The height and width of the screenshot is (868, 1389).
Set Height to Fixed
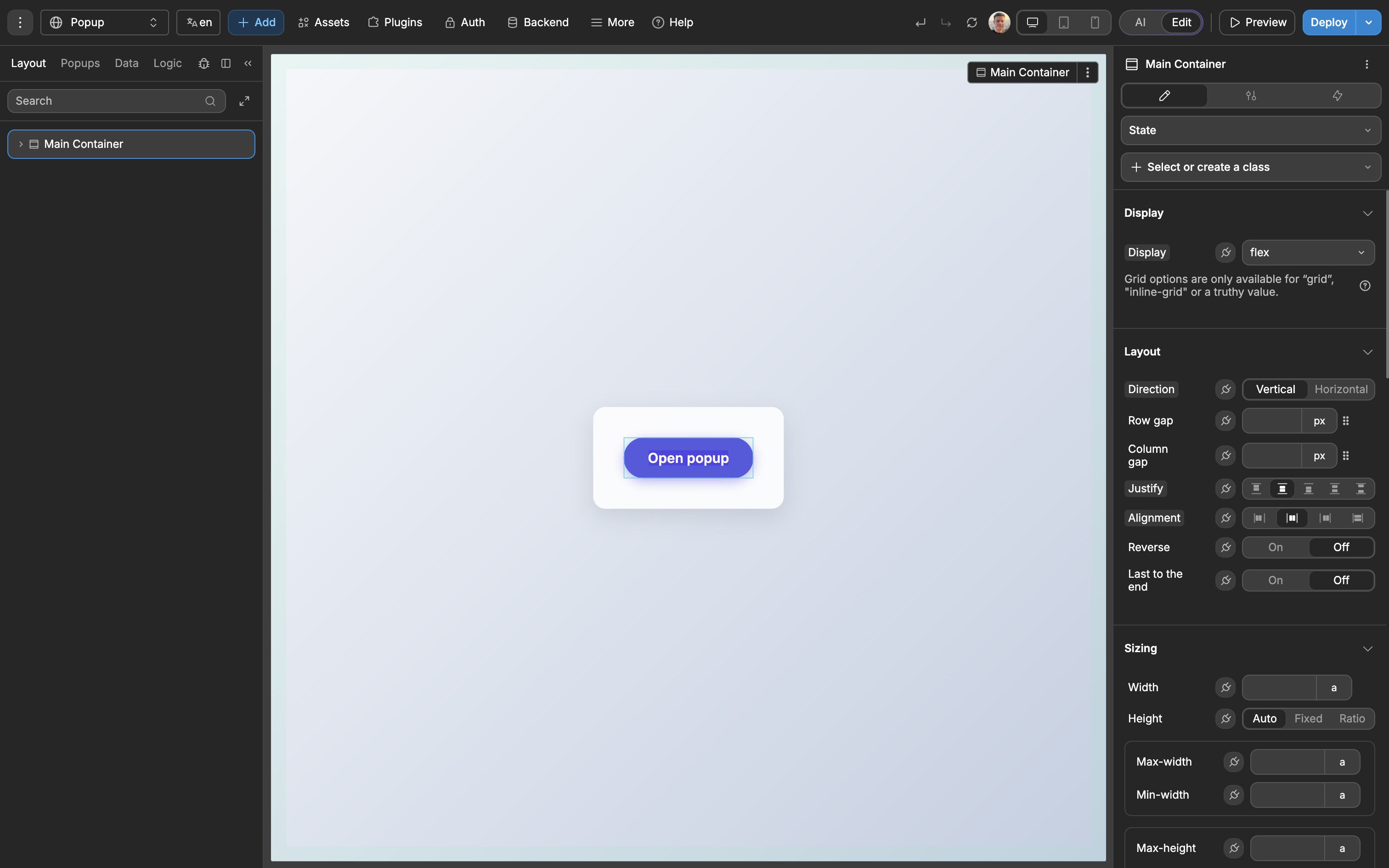click(1308, 719)
